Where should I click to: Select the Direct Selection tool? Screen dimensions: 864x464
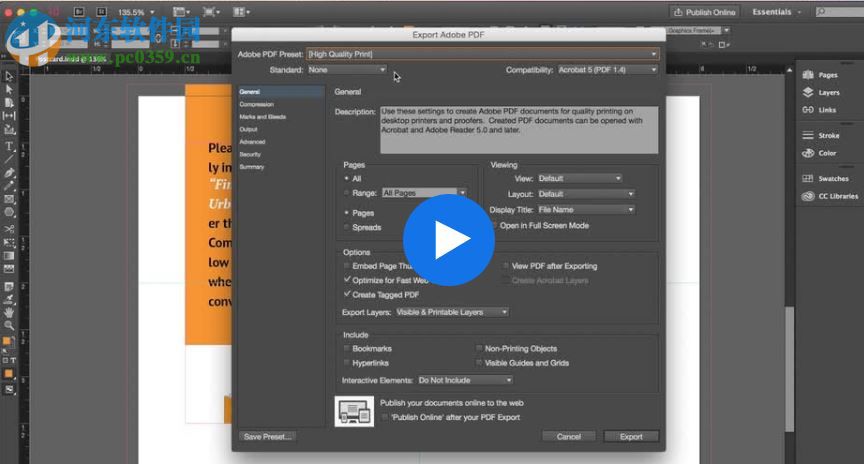[x=9, y=89]
